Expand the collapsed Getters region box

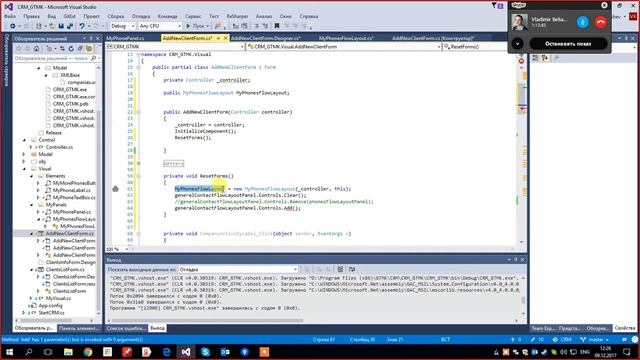pyautogui.click(x=173, y=163)
